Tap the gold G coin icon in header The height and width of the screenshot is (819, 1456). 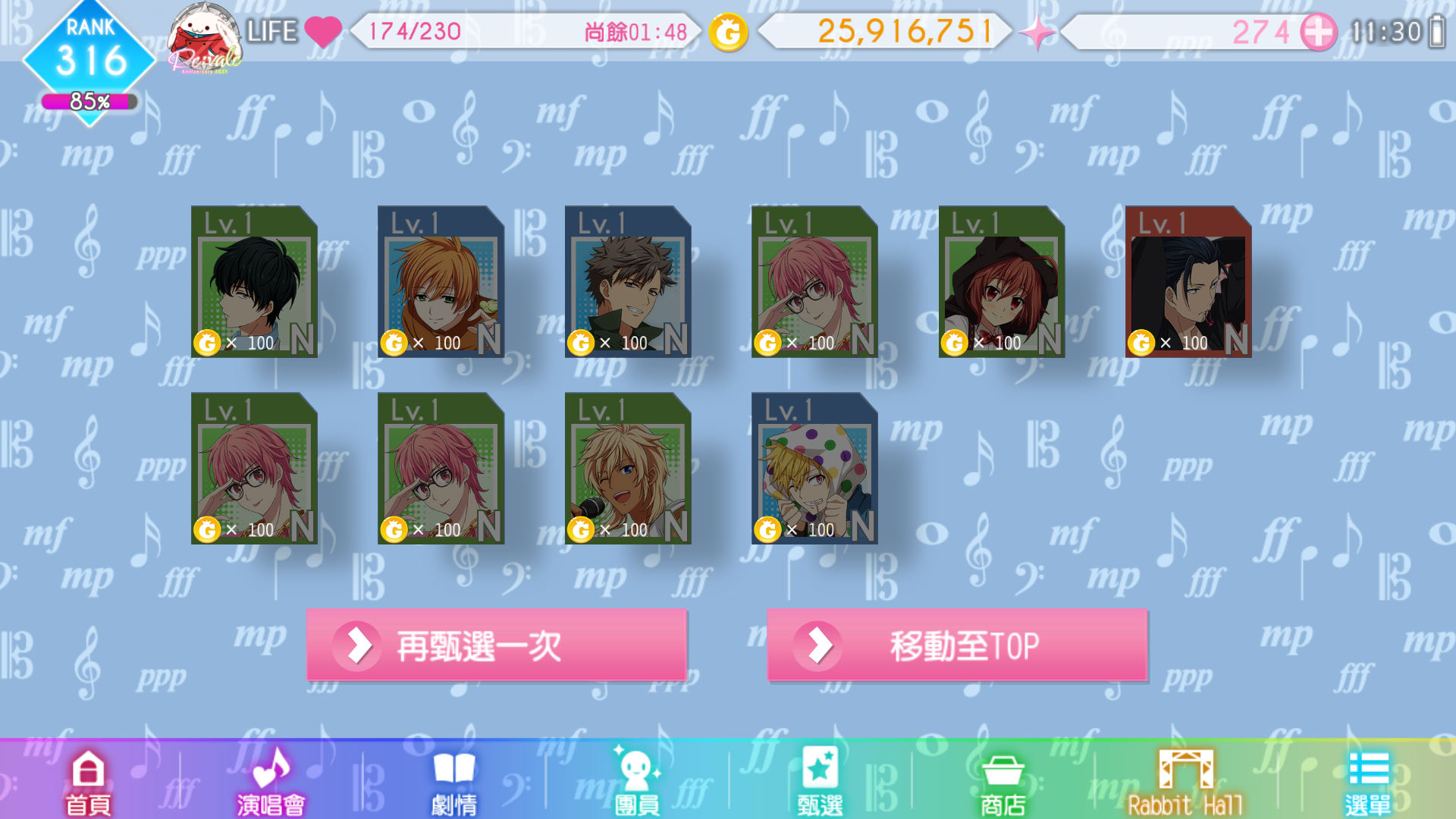(728, 32)
